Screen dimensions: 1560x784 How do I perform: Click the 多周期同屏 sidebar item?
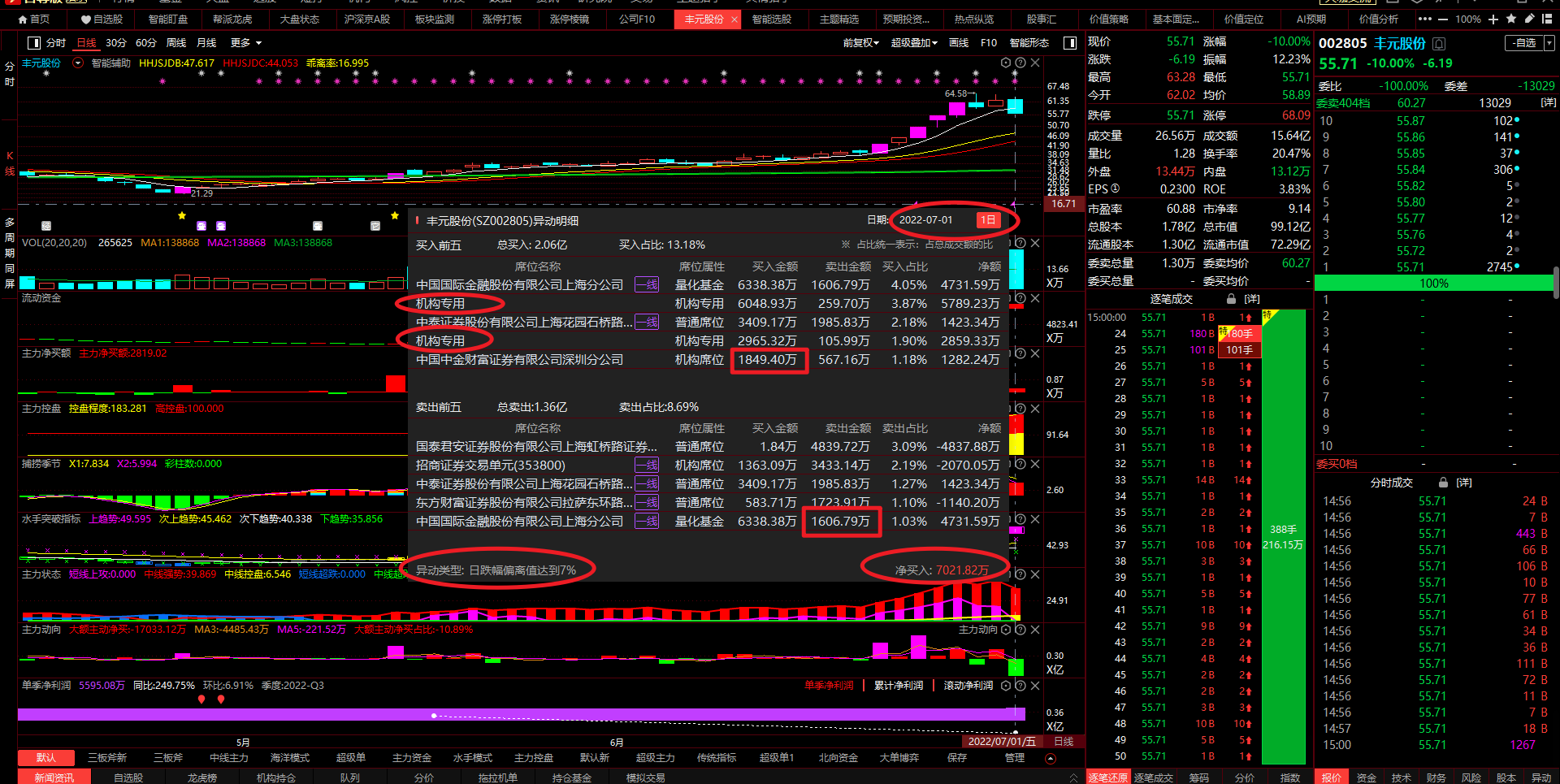coord(10,253)
